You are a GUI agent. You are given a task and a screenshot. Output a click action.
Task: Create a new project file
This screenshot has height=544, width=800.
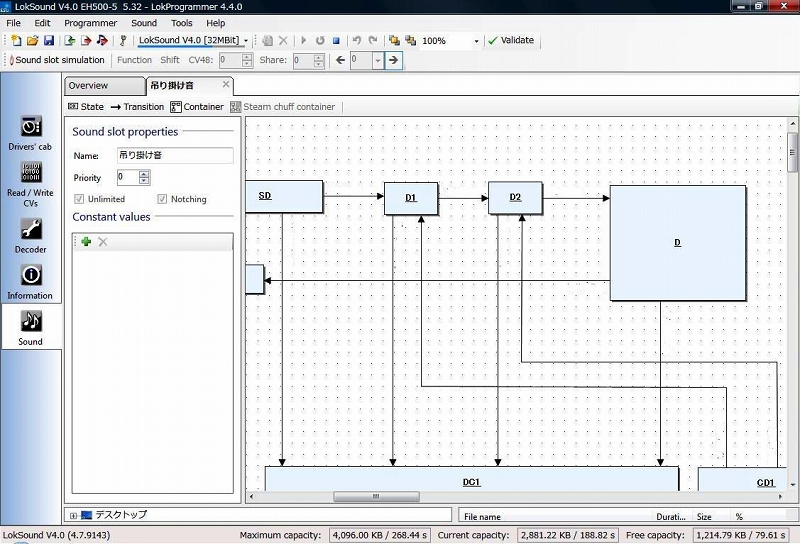[16, 40]
